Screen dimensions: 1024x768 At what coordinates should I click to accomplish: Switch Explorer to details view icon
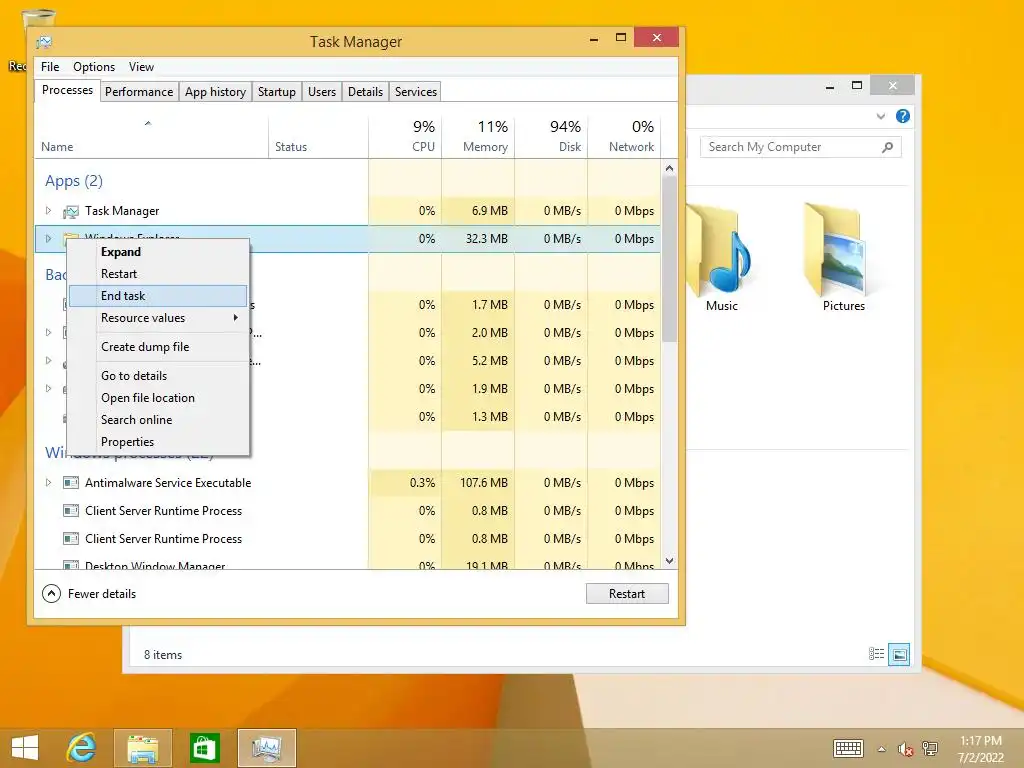pyautogui.click(x=876, y=654)
